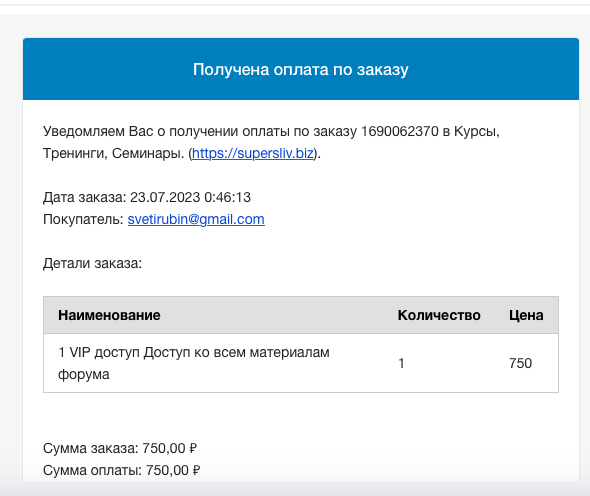Click the "Тренинги, Семинары." text
The height and width of the screenshot is (496, 590).
pos(114,153)
